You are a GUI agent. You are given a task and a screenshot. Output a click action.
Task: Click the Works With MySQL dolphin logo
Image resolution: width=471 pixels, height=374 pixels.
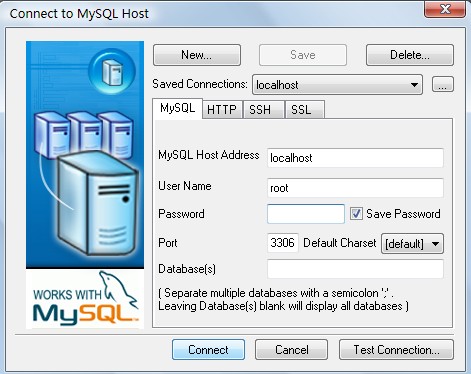[x=85, y=299]
